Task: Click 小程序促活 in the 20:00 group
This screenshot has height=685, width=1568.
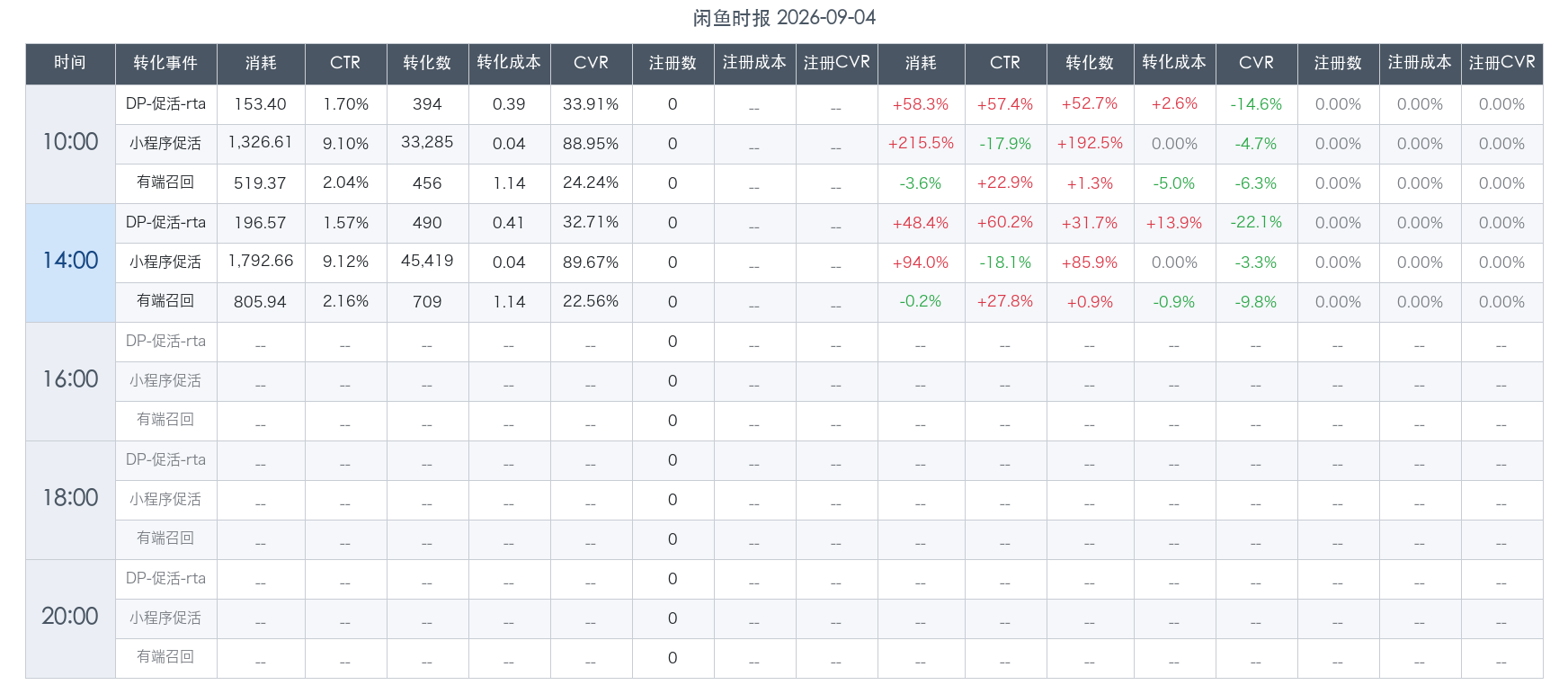Action: point(165,618)
